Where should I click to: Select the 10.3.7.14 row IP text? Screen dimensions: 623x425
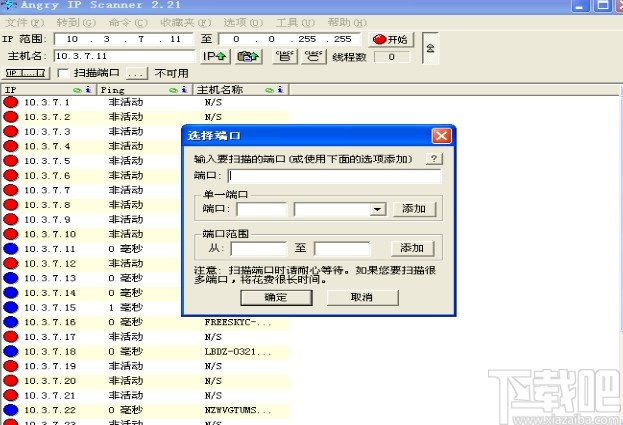tap(50, 293)
